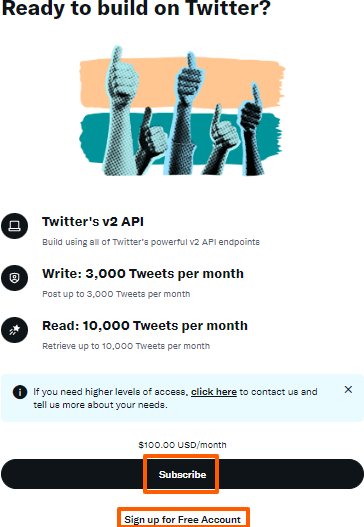
Task: Dismiss the higher access notice banner
Action: [348, 390]
